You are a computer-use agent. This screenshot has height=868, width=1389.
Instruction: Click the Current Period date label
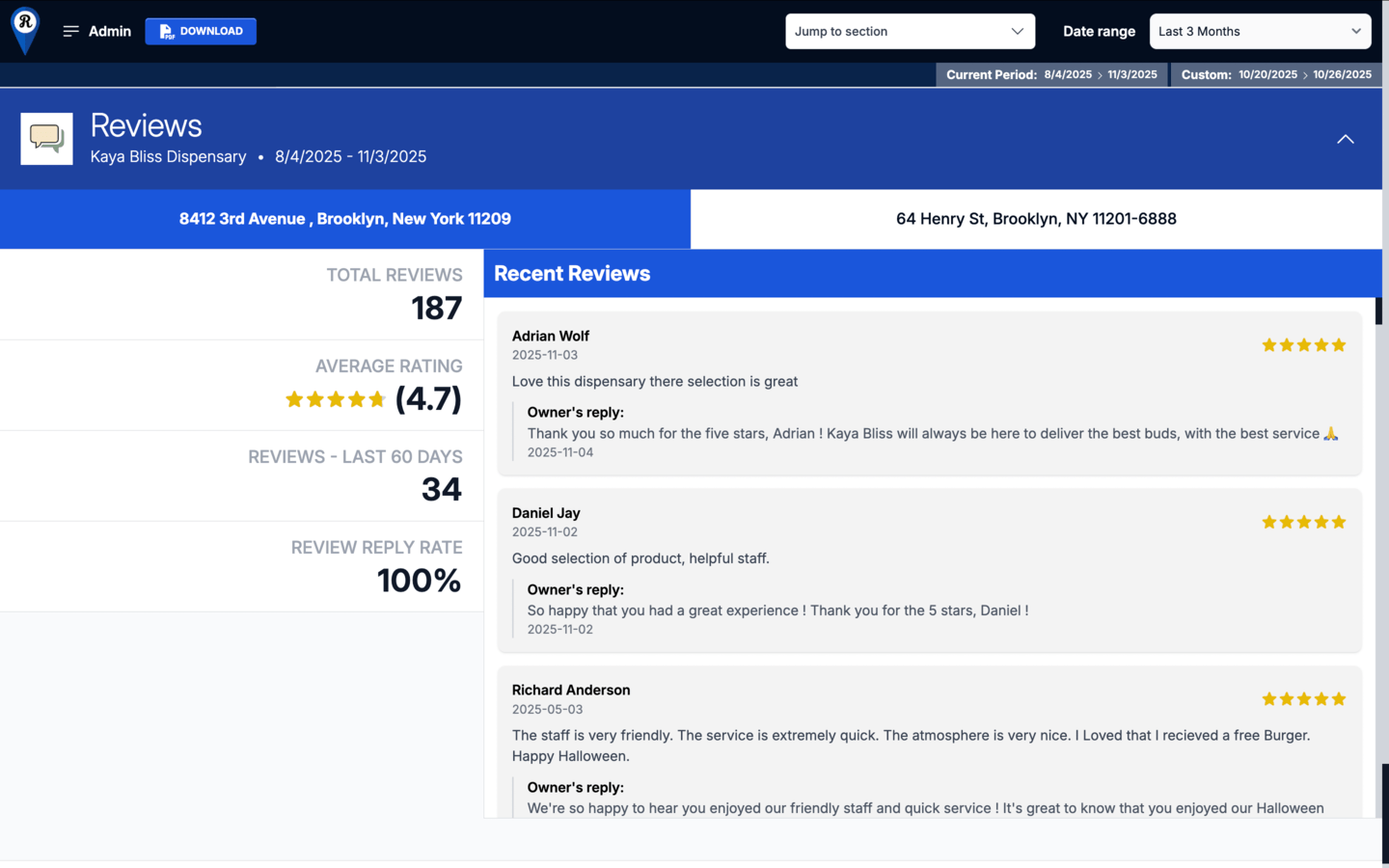point(1050,74)
